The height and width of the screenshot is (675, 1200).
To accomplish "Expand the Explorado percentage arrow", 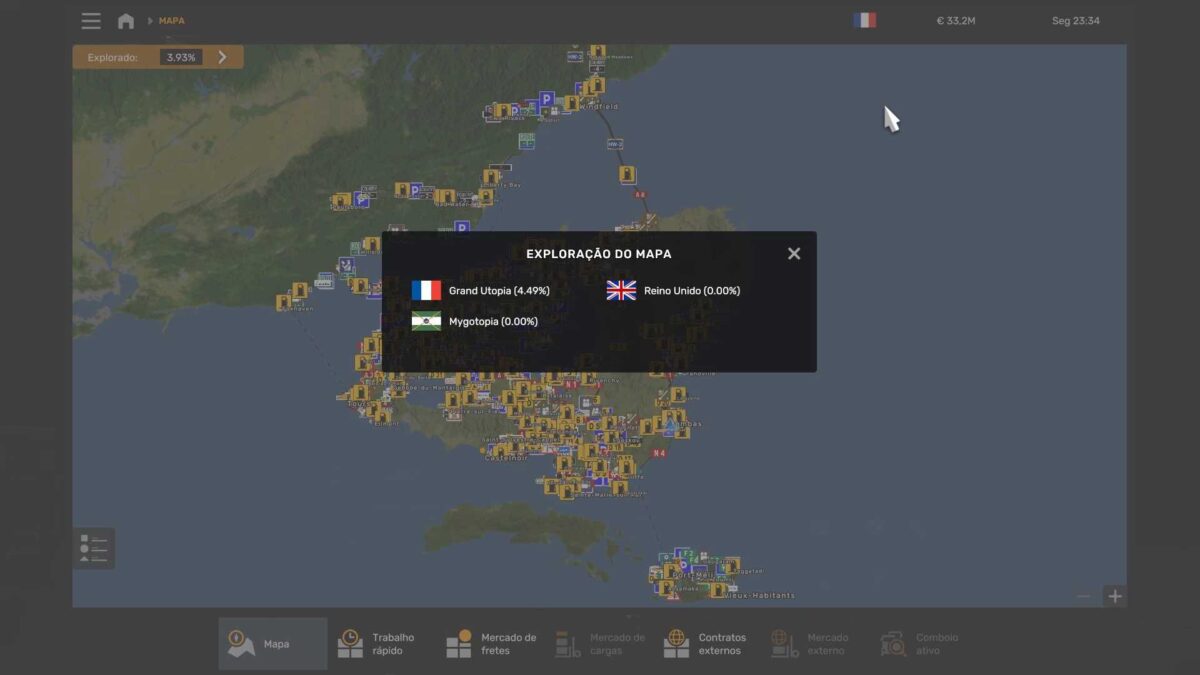I will (222, 57).
